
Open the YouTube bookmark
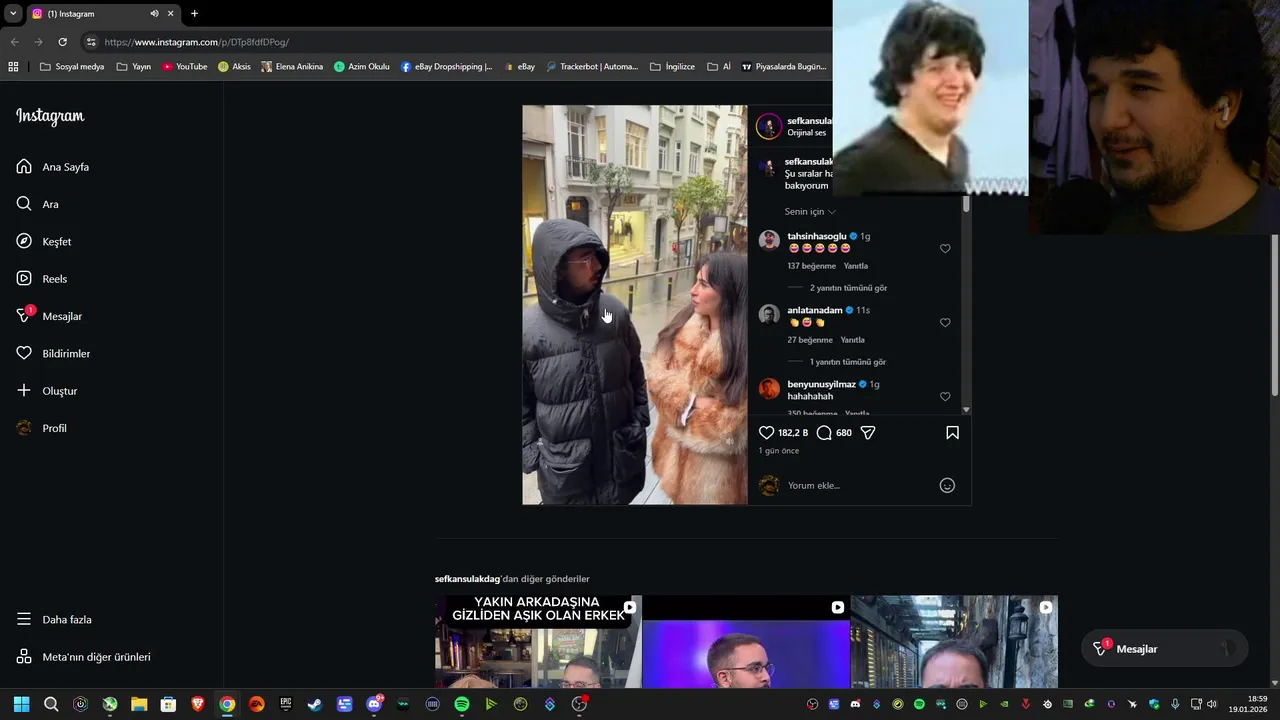coord(185,67)
